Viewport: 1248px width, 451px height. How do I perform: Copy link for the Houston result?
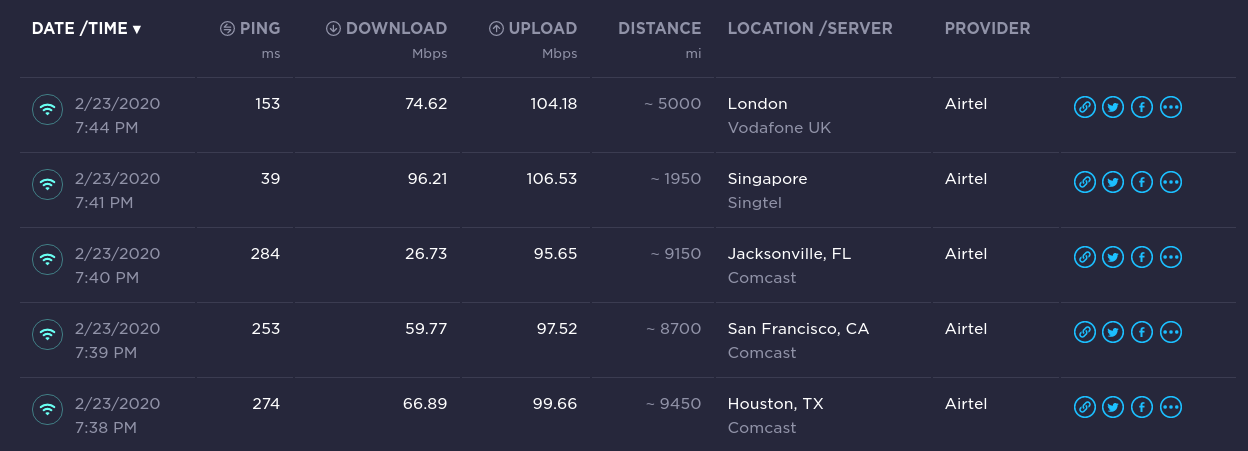click(x=1084, y=407)
